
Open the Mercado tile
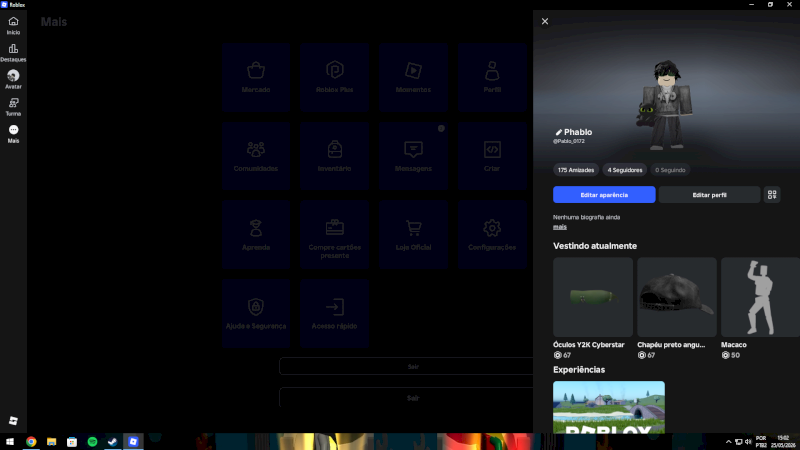tap(256, 78)
